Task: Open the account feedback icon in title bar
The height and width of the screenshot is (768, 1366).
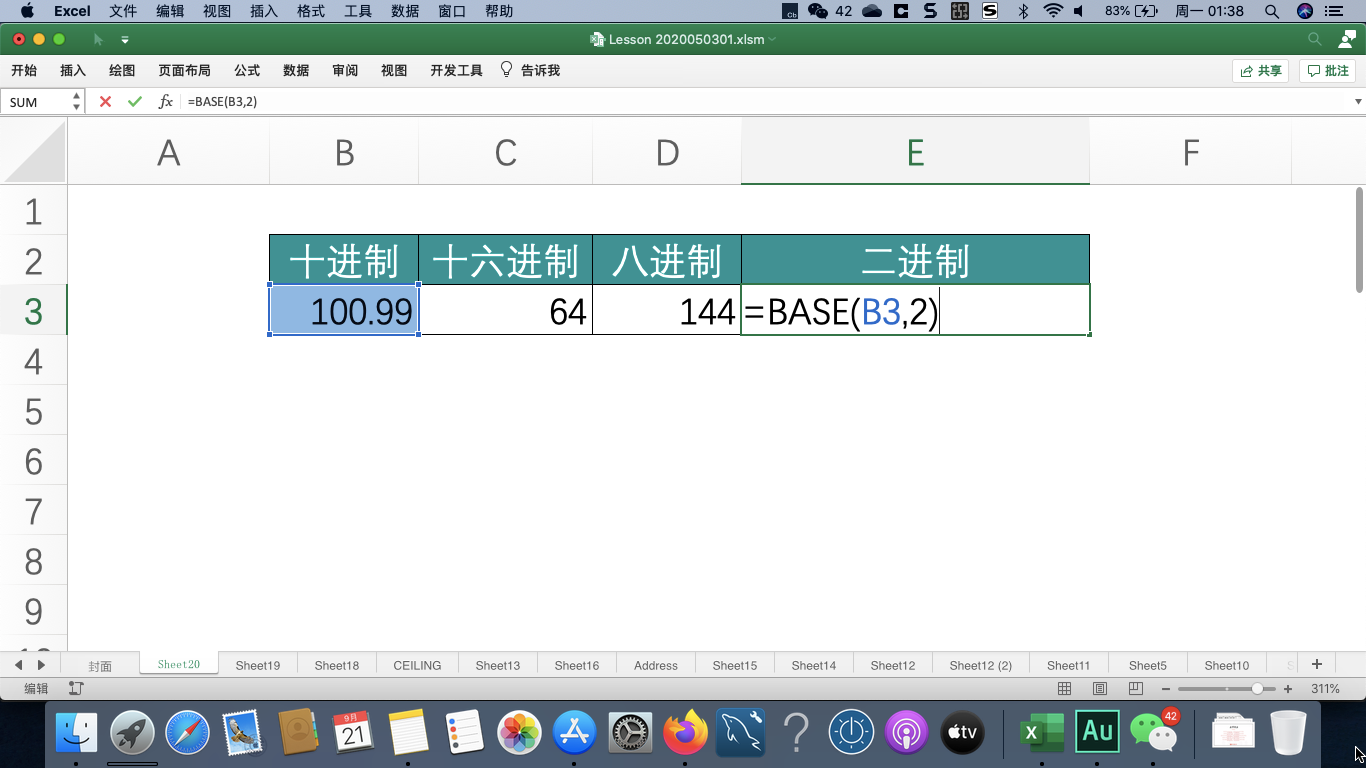Action: (x=1347, y=39)
